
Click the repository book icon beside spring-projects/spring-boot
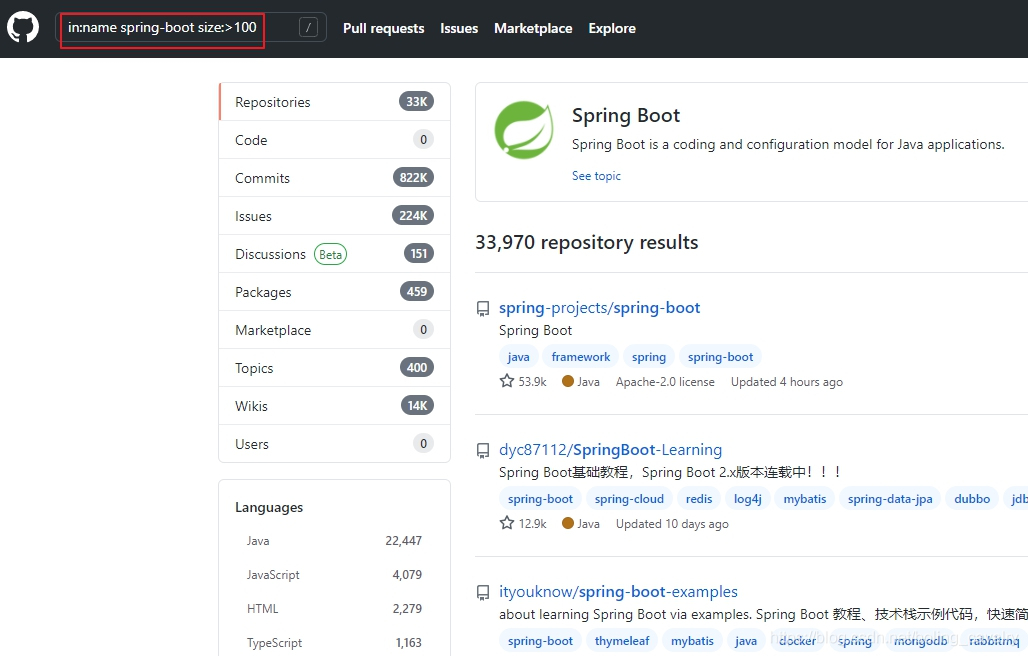pyautogui.click(x=483, y=308)
